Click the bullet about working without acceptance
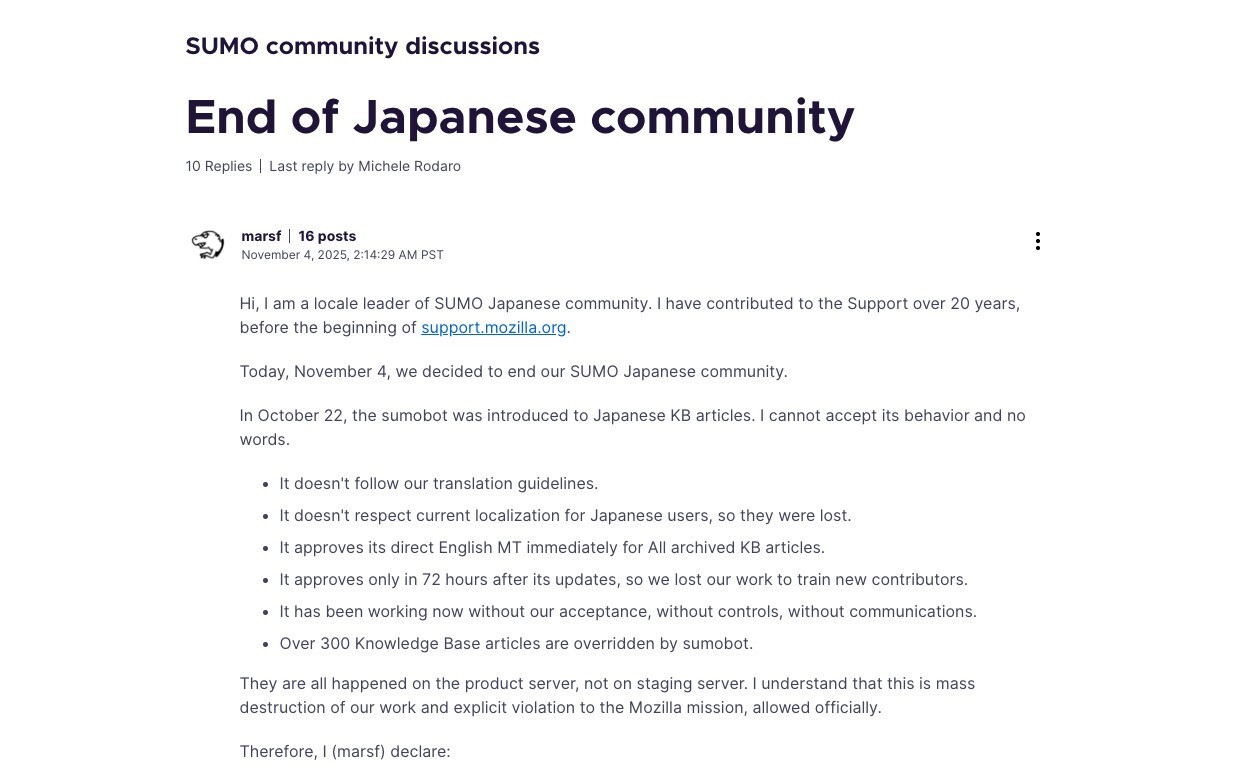 pyautogui.click(x=628, y=612)
